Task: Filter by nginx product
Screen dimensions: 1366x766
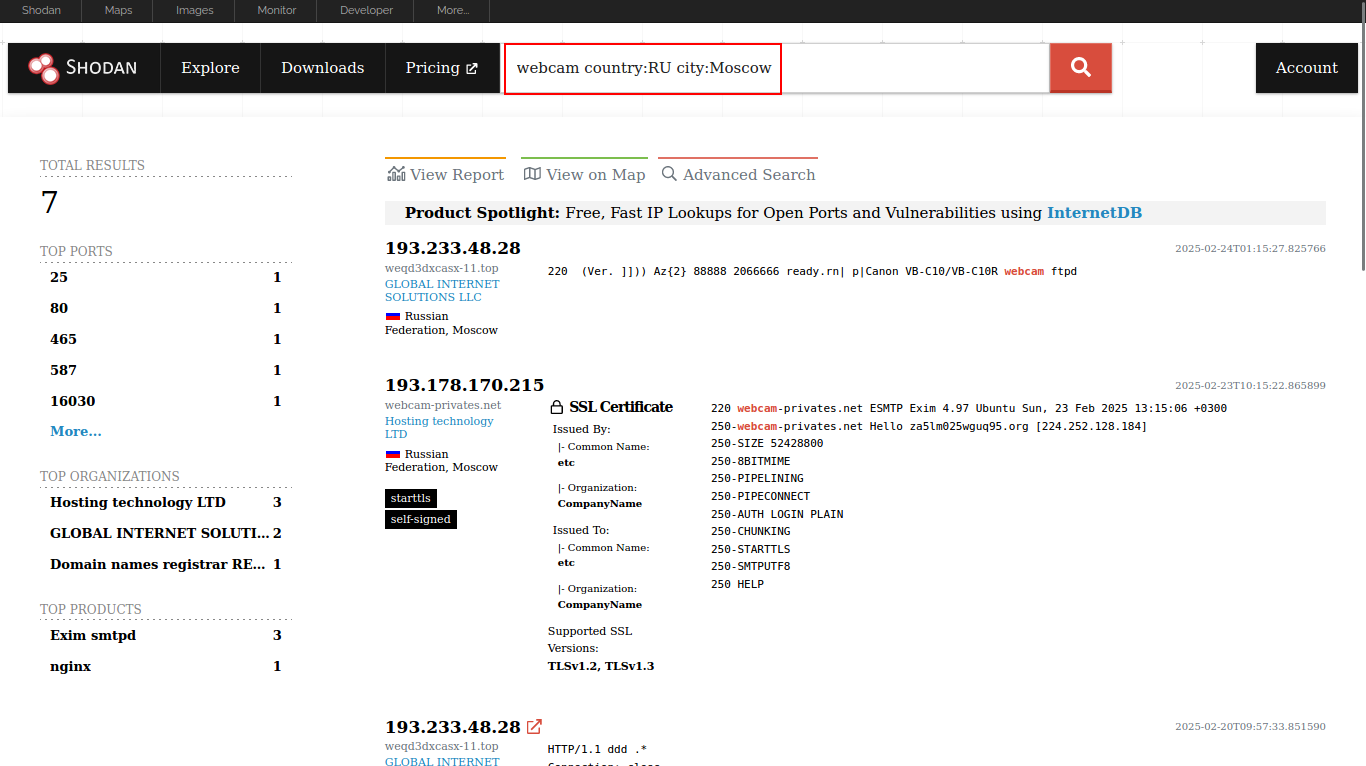Action: coord(166,666)
